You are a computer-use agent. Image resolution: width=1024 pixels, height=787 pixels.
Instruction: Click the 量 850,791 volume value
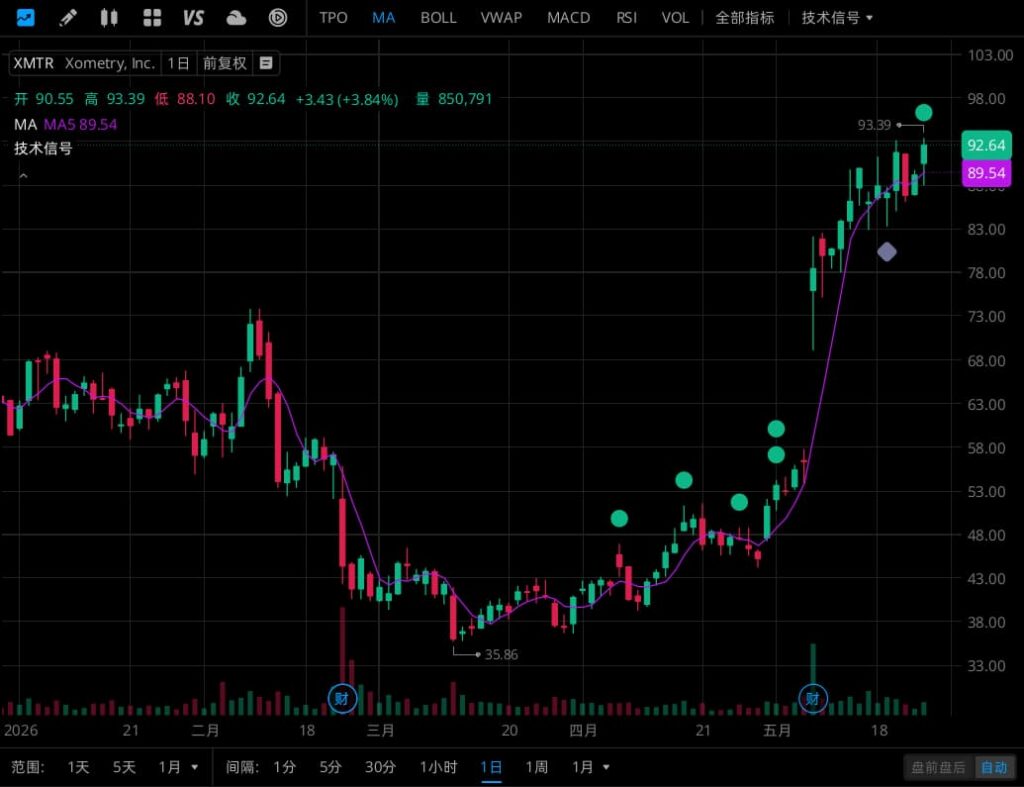[x=454, y=99]
